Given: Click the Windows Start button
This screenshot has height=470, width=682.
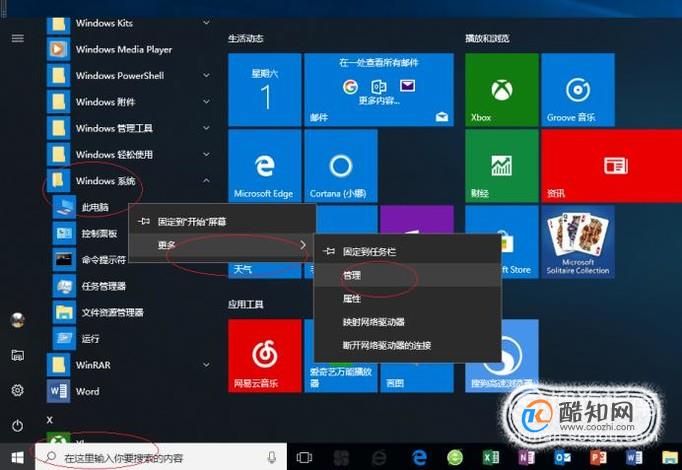Looking at the screenshot, I should point(17,457).
